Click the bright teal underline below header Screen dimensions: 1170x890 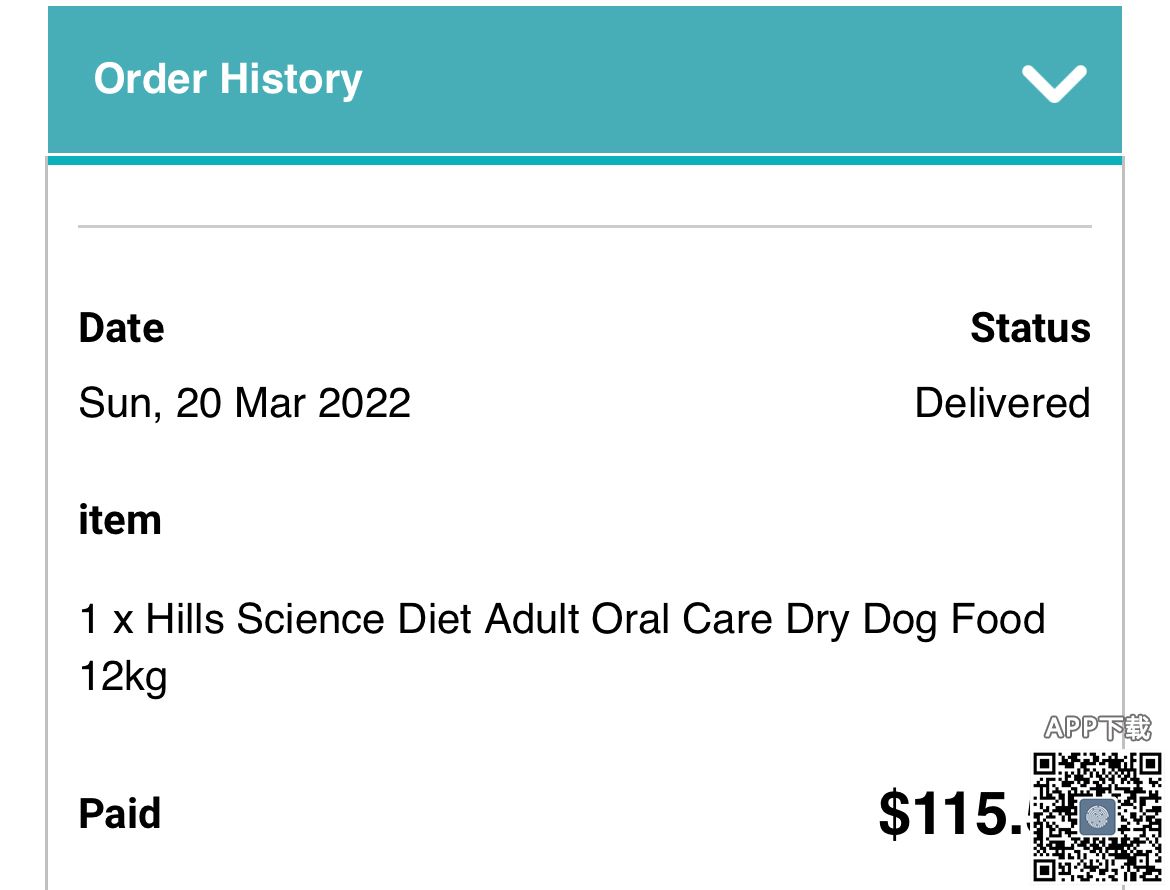coord(585,160)
